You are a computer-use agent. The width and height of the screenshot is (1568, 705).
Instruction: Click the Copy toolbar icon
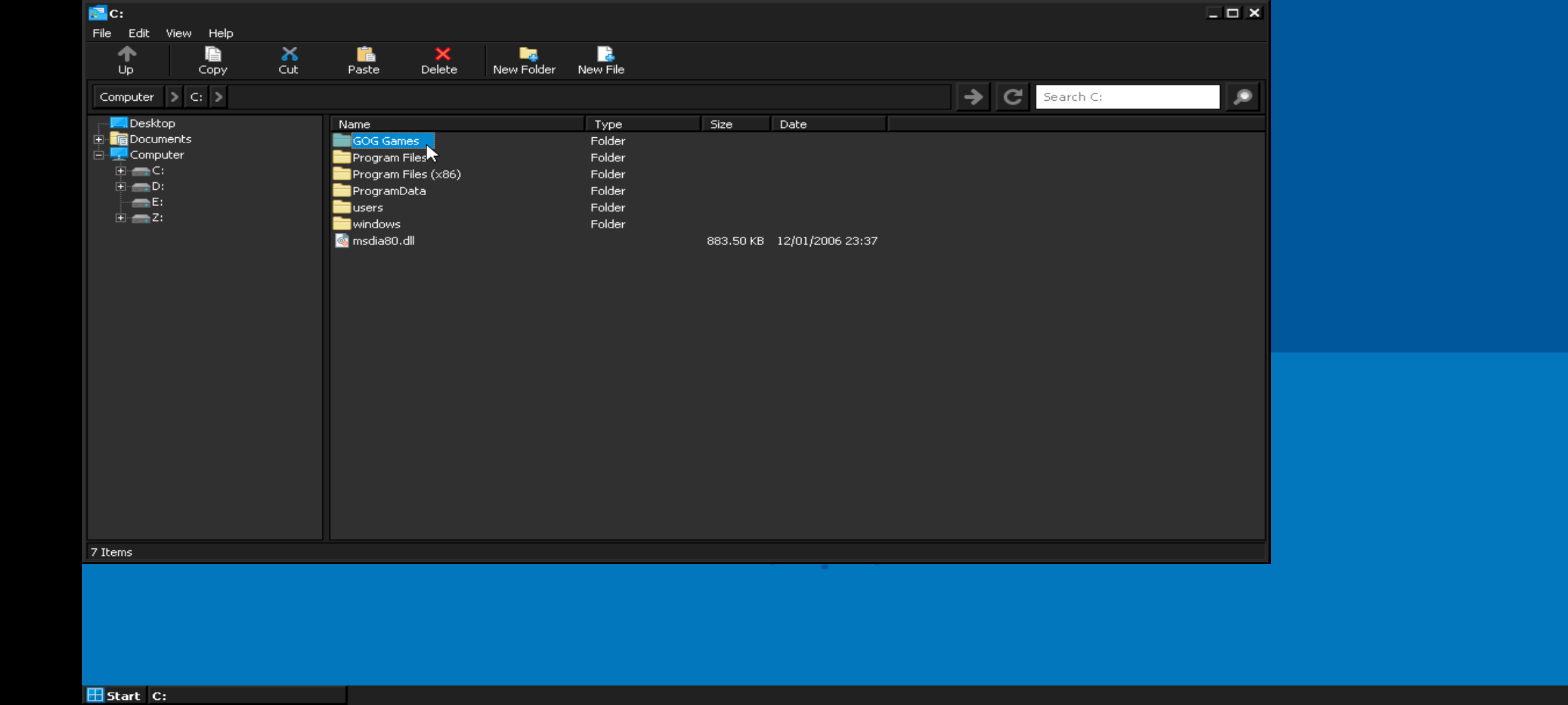click(x=213, y=54)
